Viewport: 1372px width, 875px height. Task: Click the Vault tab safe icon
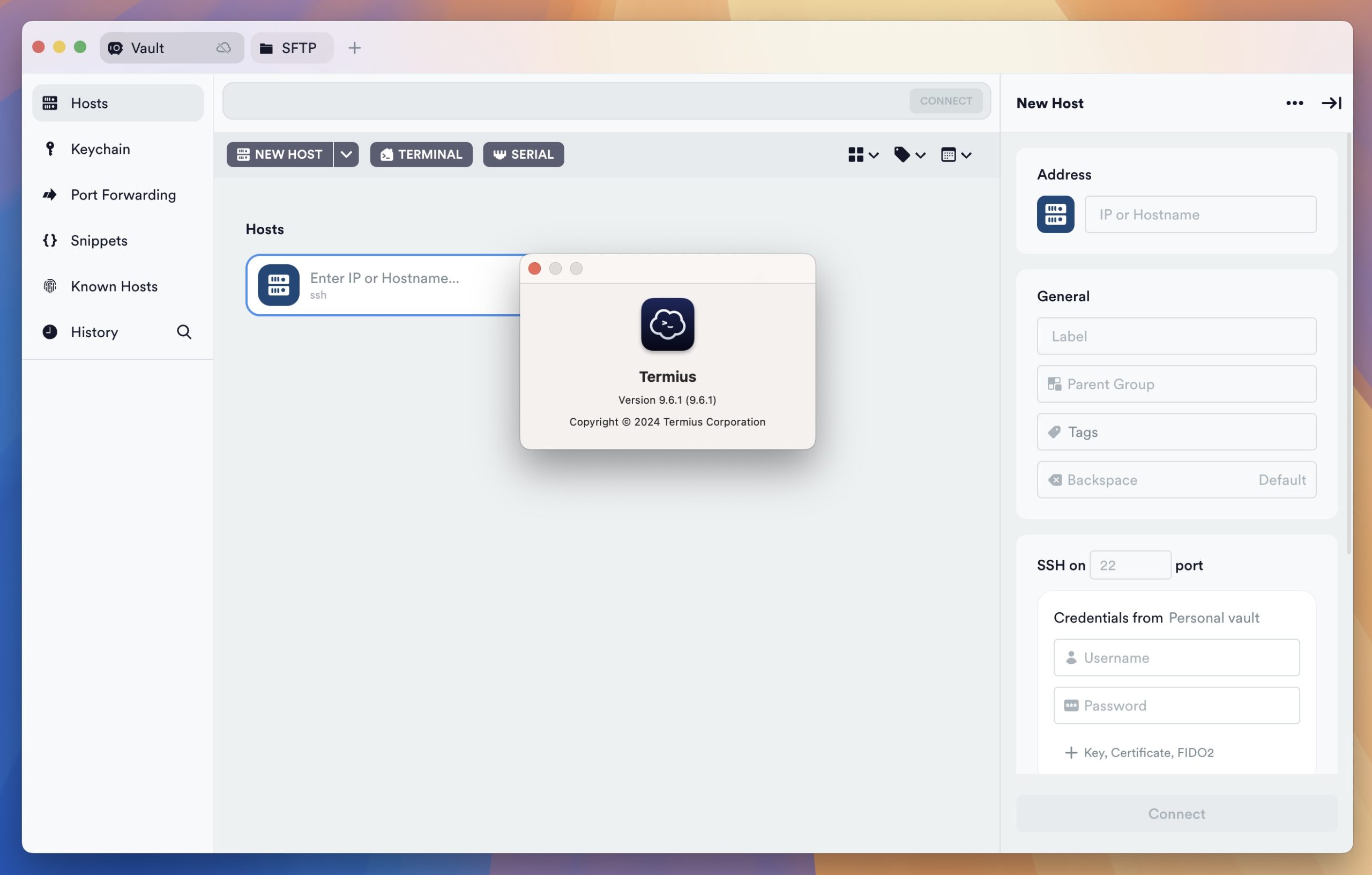[116, 48]
